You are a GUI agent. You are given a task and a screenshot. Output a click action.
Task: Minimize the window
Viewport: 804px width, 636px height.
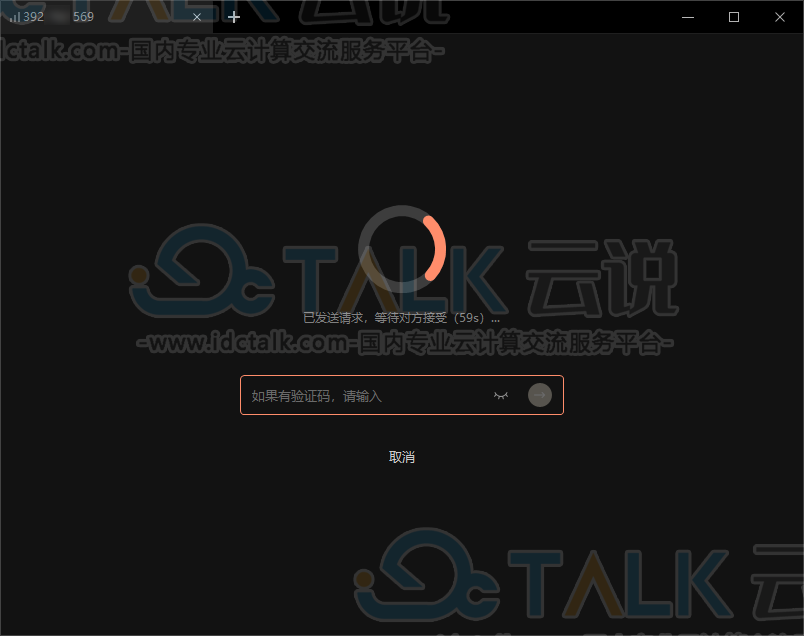click(x=688, y=17)
